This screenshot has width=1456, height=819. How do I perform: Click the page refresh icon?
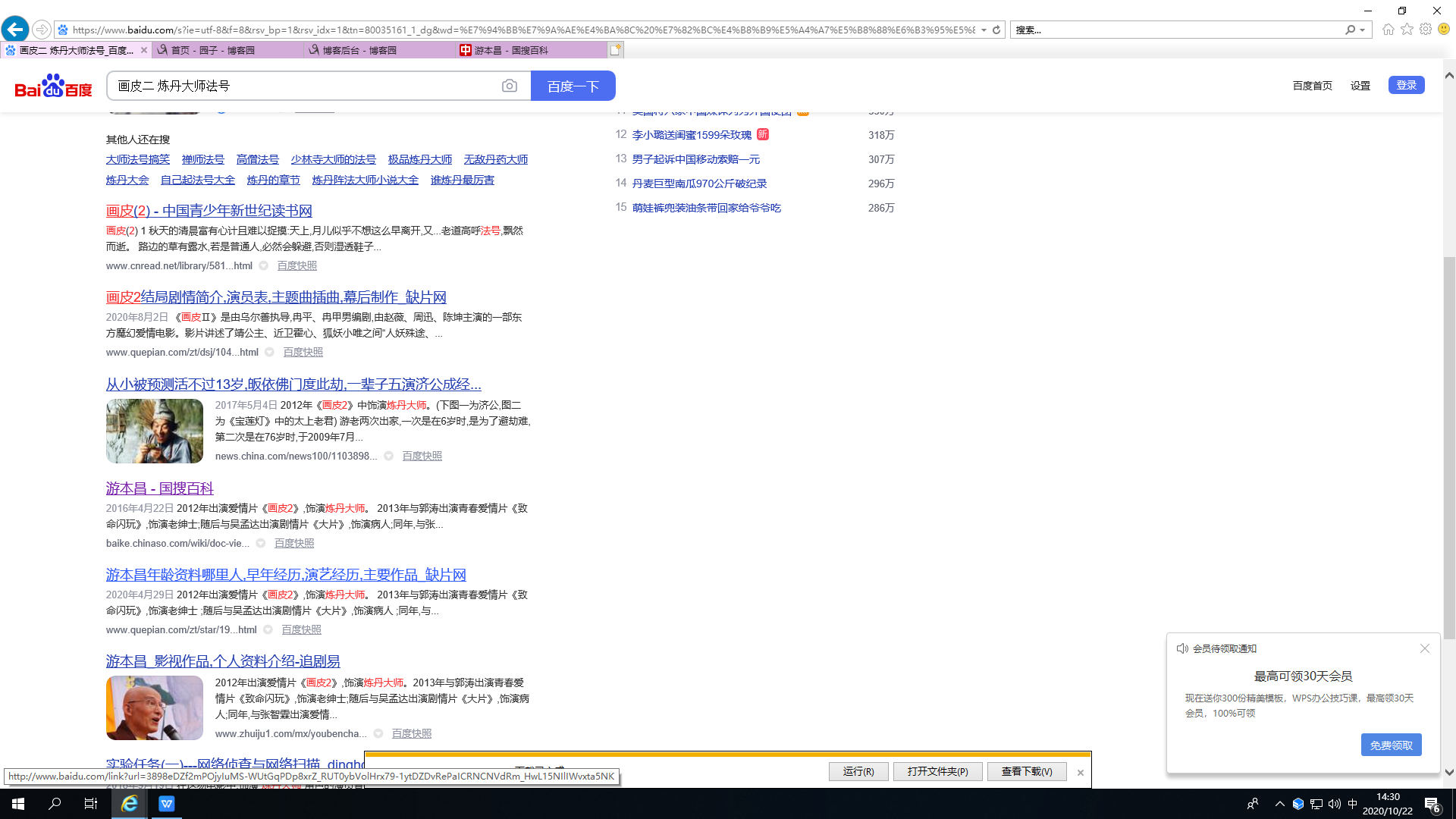tap(996, 30)
